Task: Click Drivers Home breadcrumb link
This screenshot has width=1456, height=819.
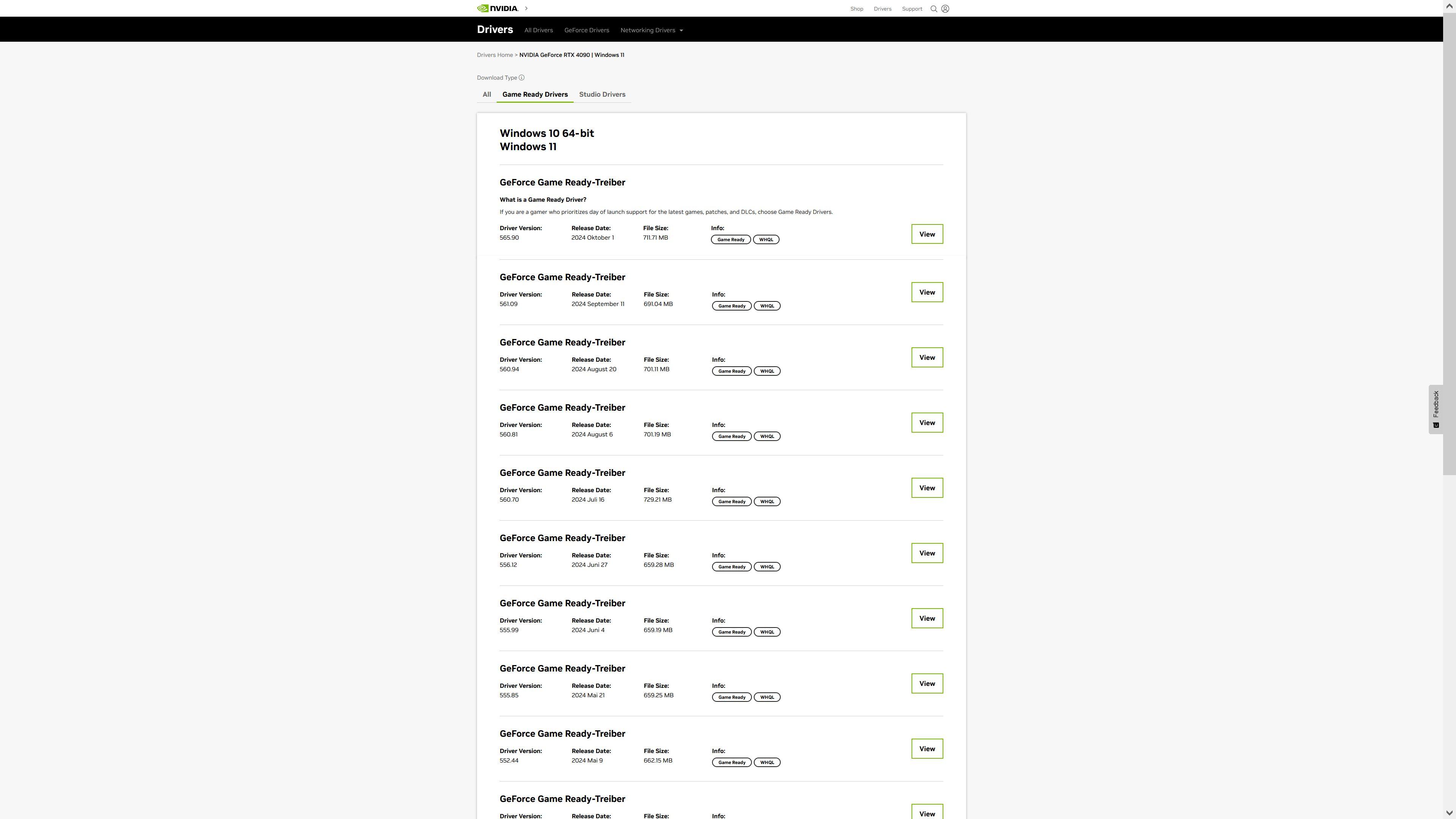Action: coord(494,55)
